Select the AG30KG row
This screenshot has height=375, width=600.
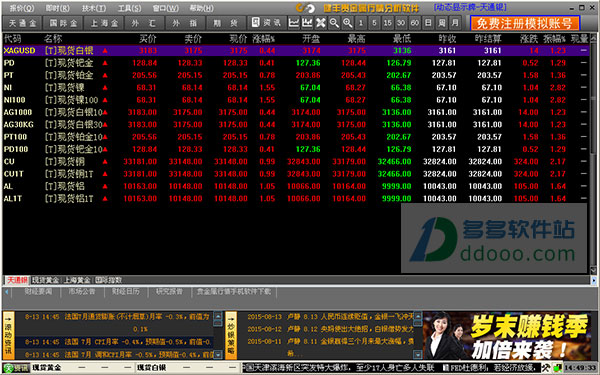tap(296, 124)
